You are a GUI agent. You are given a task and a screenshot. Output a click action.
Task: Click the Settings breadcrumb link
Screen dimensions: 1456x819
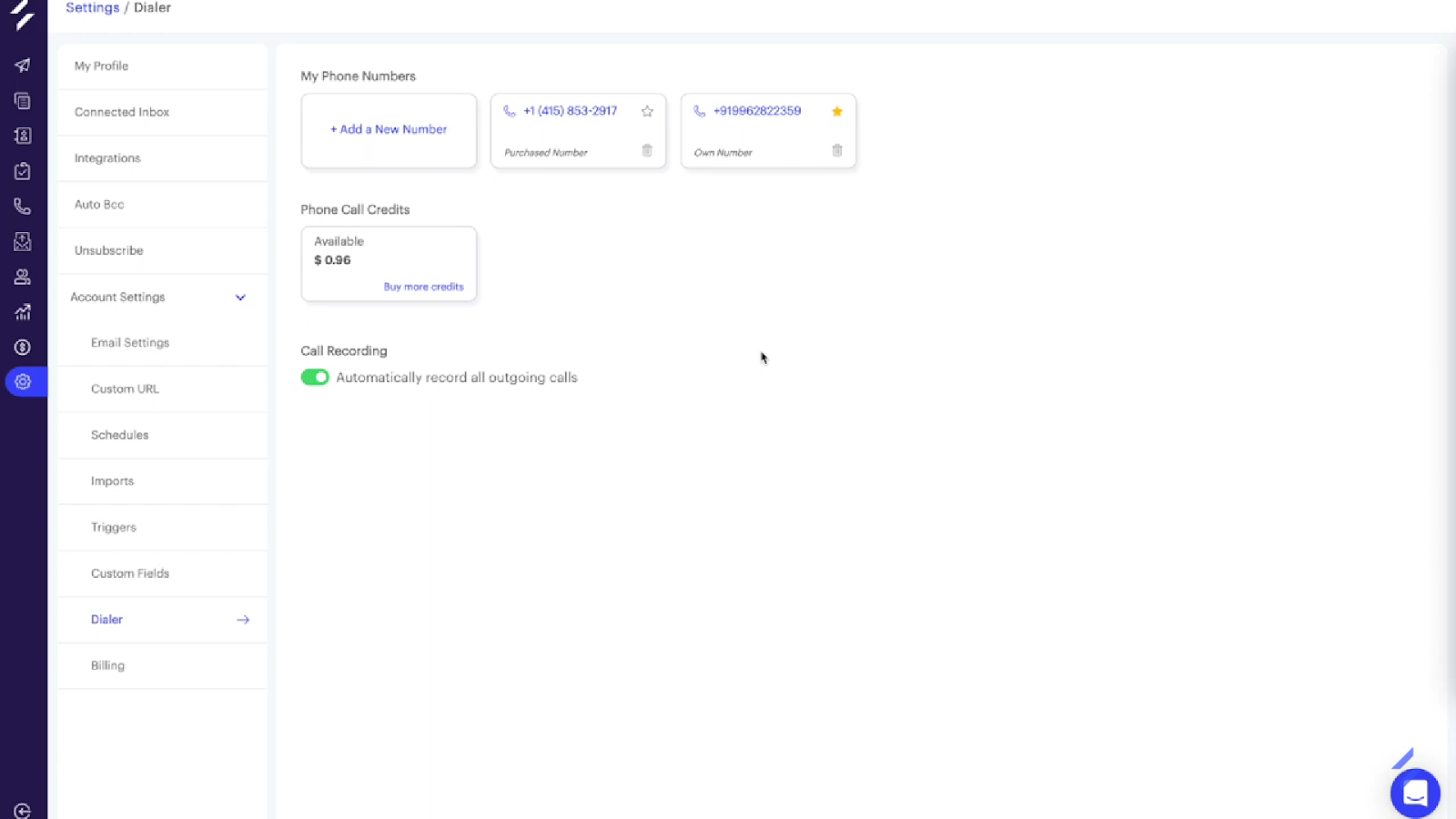tap(92, 7)
